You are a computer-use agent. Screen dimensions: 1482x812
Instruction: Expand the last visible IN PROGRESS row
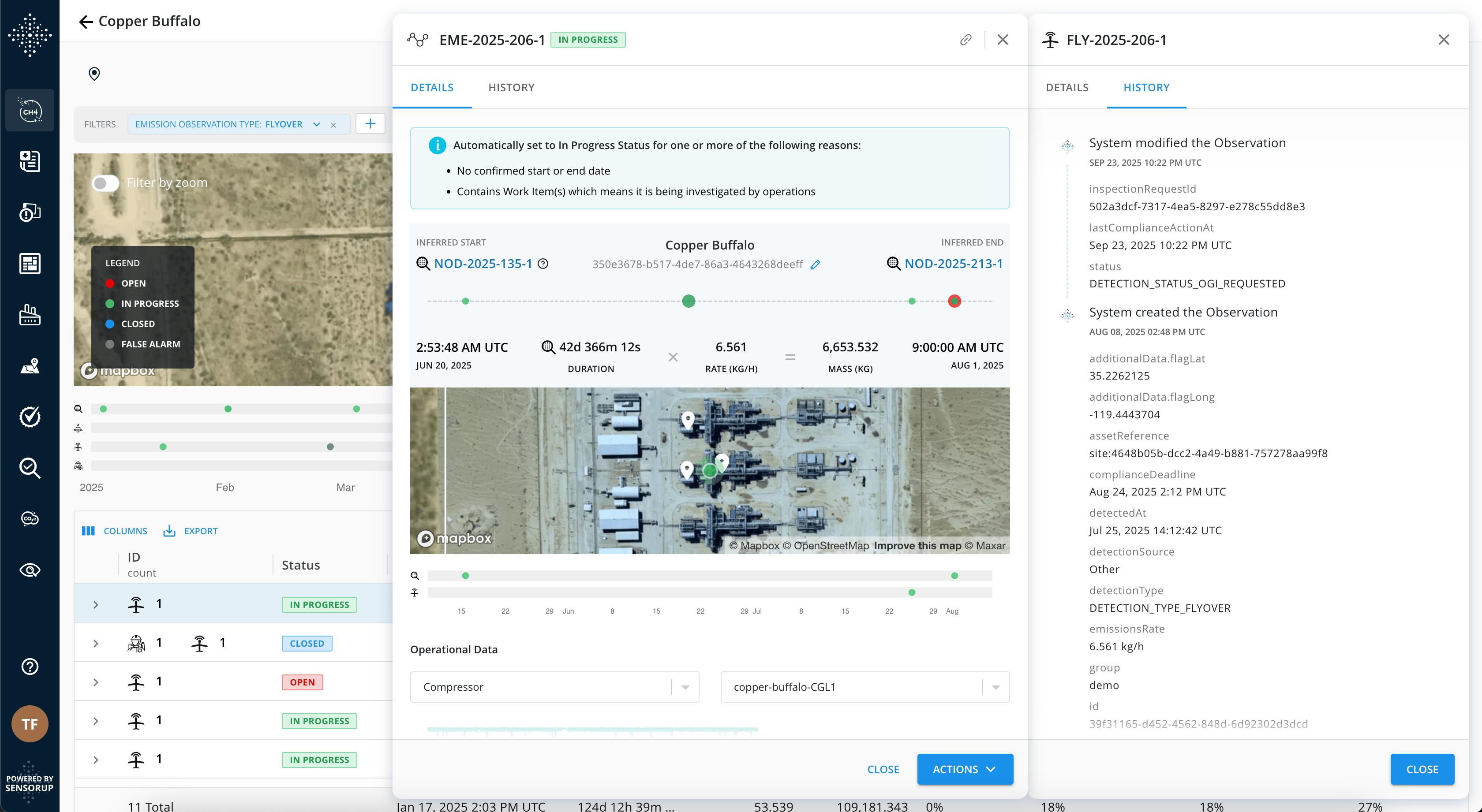click(x=96, y=760)
